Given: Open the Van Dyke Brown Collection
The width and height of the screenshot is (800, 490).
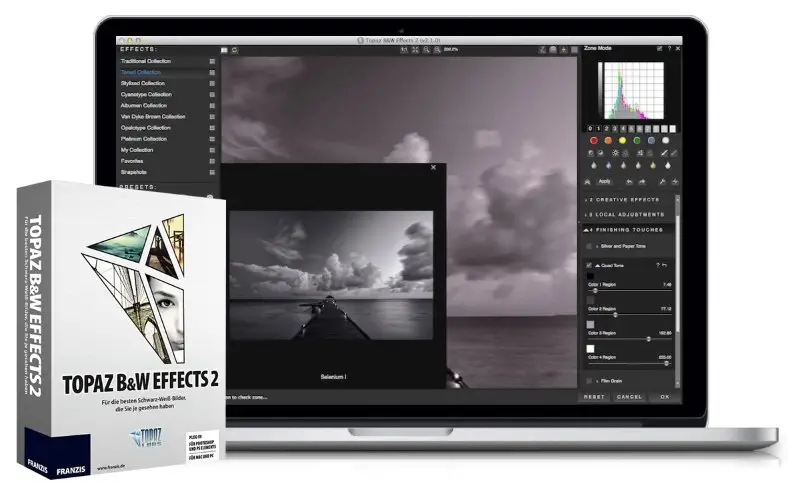Looking at the screenshot, I should click(153, 116).
